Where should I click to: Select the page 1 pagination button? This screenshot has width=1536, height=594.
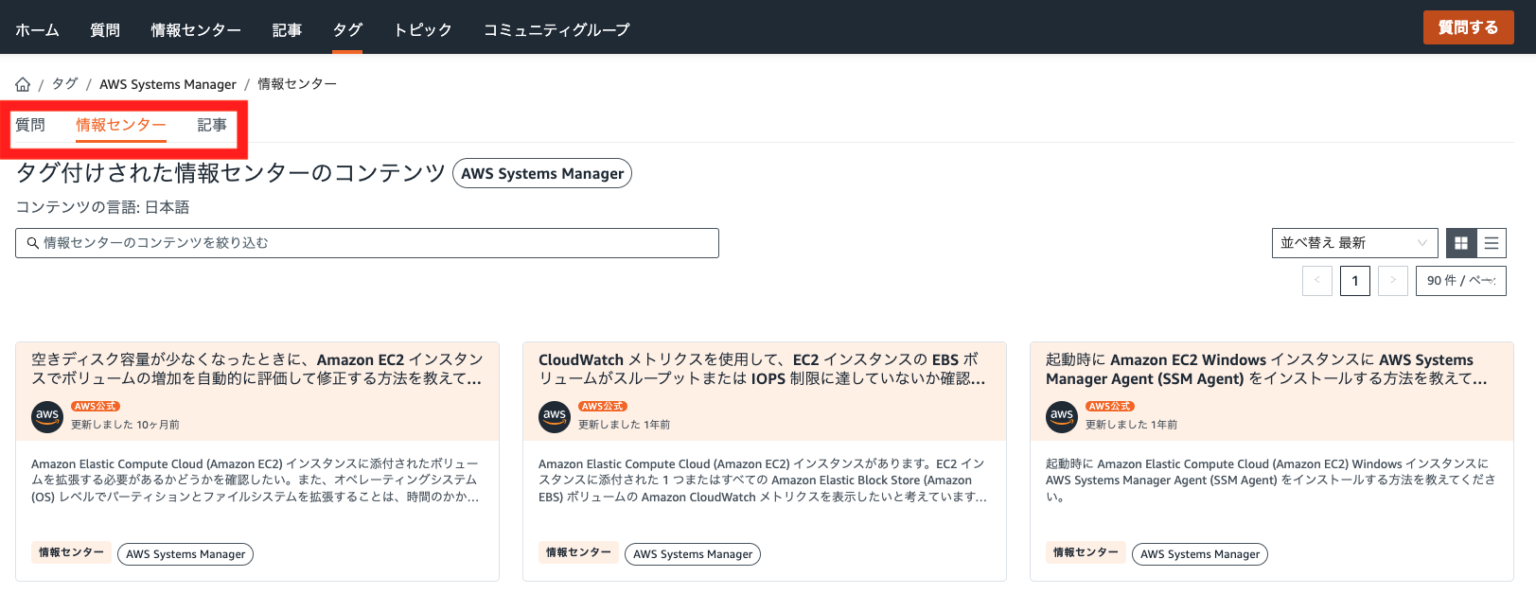pyautogui.click(x=1355, y=280)
